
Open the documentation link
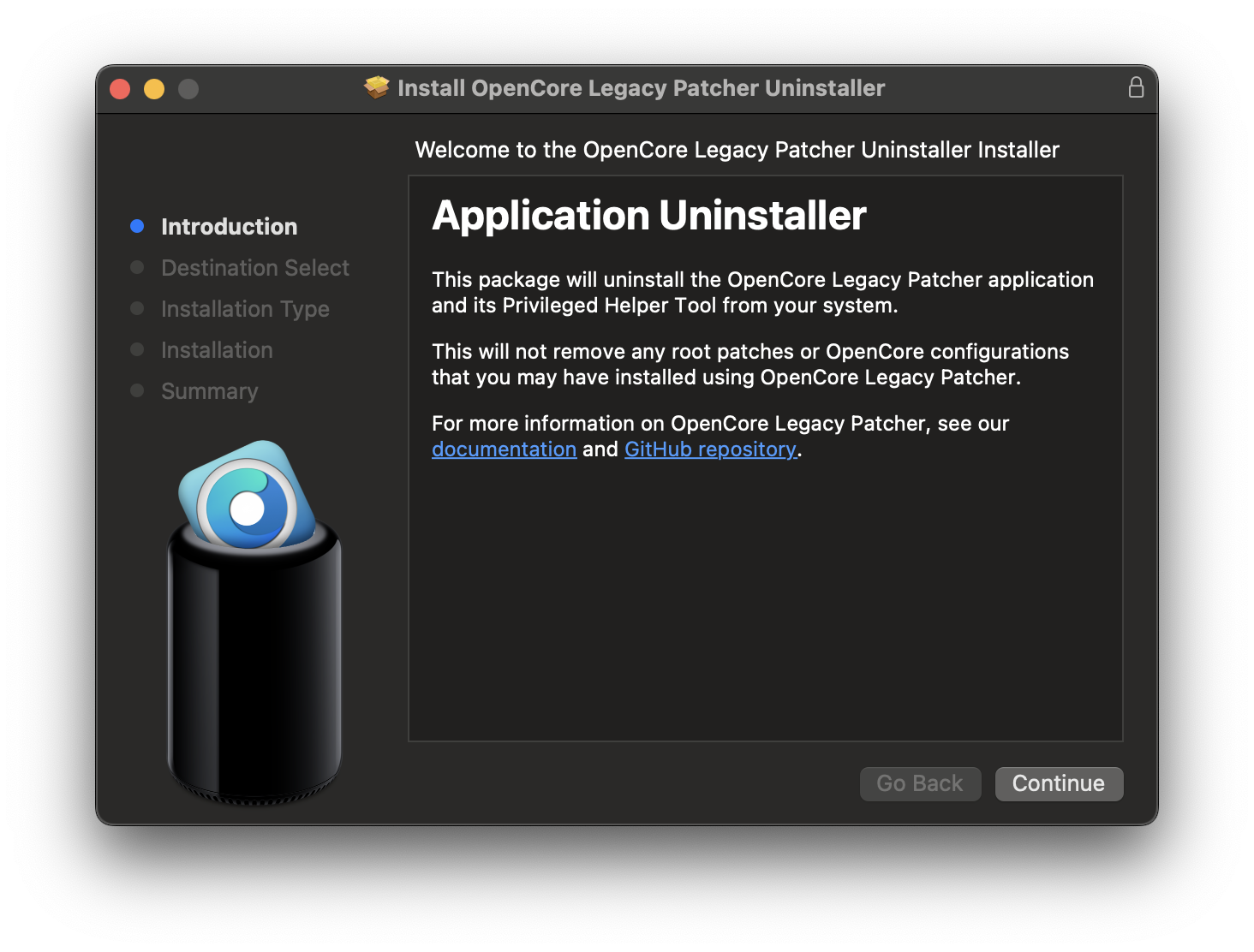coord(504,449)
